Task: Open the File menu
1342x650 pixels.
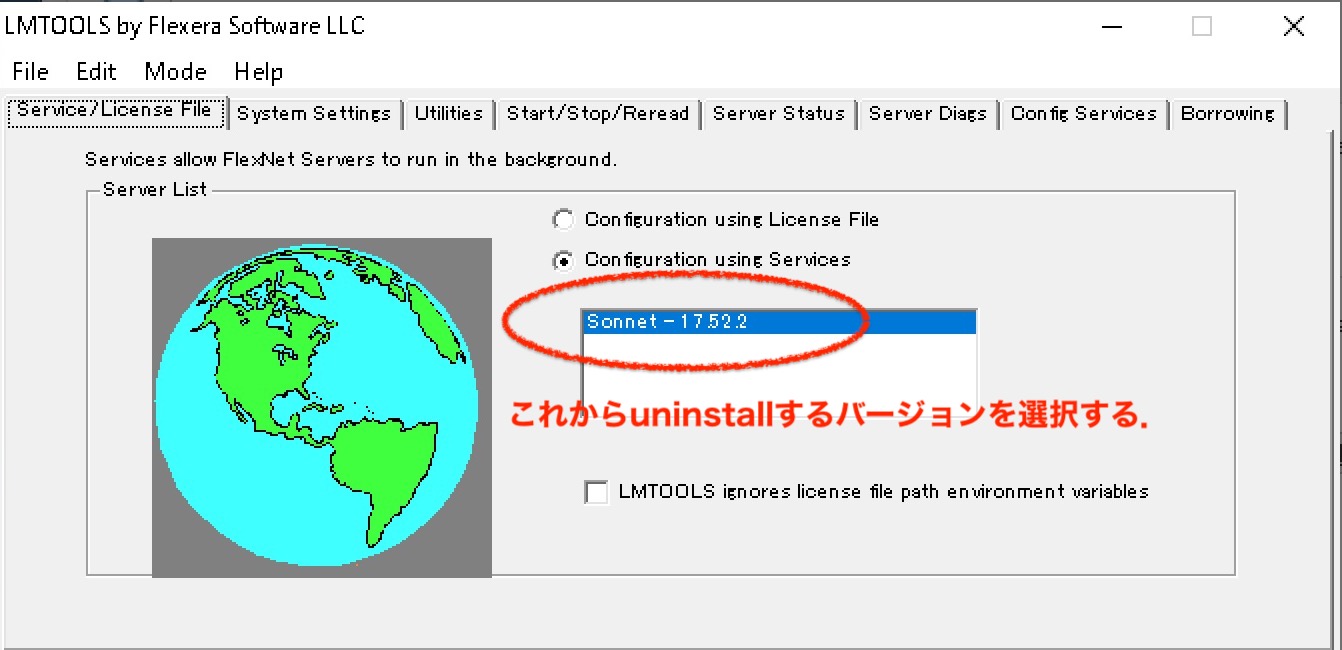Action: [30, 72]
